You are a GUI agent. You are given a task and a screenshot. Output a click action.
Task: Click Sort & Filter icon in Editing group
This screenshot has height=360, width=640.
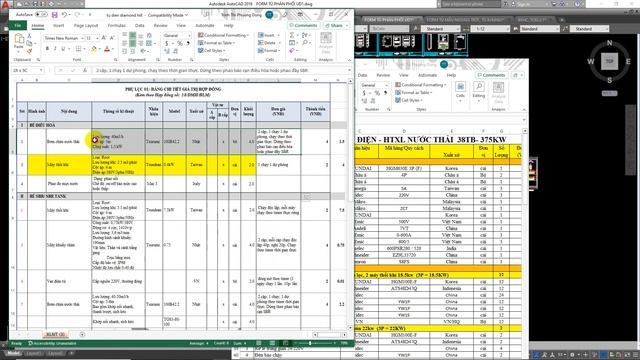click(x=305, y=36)
